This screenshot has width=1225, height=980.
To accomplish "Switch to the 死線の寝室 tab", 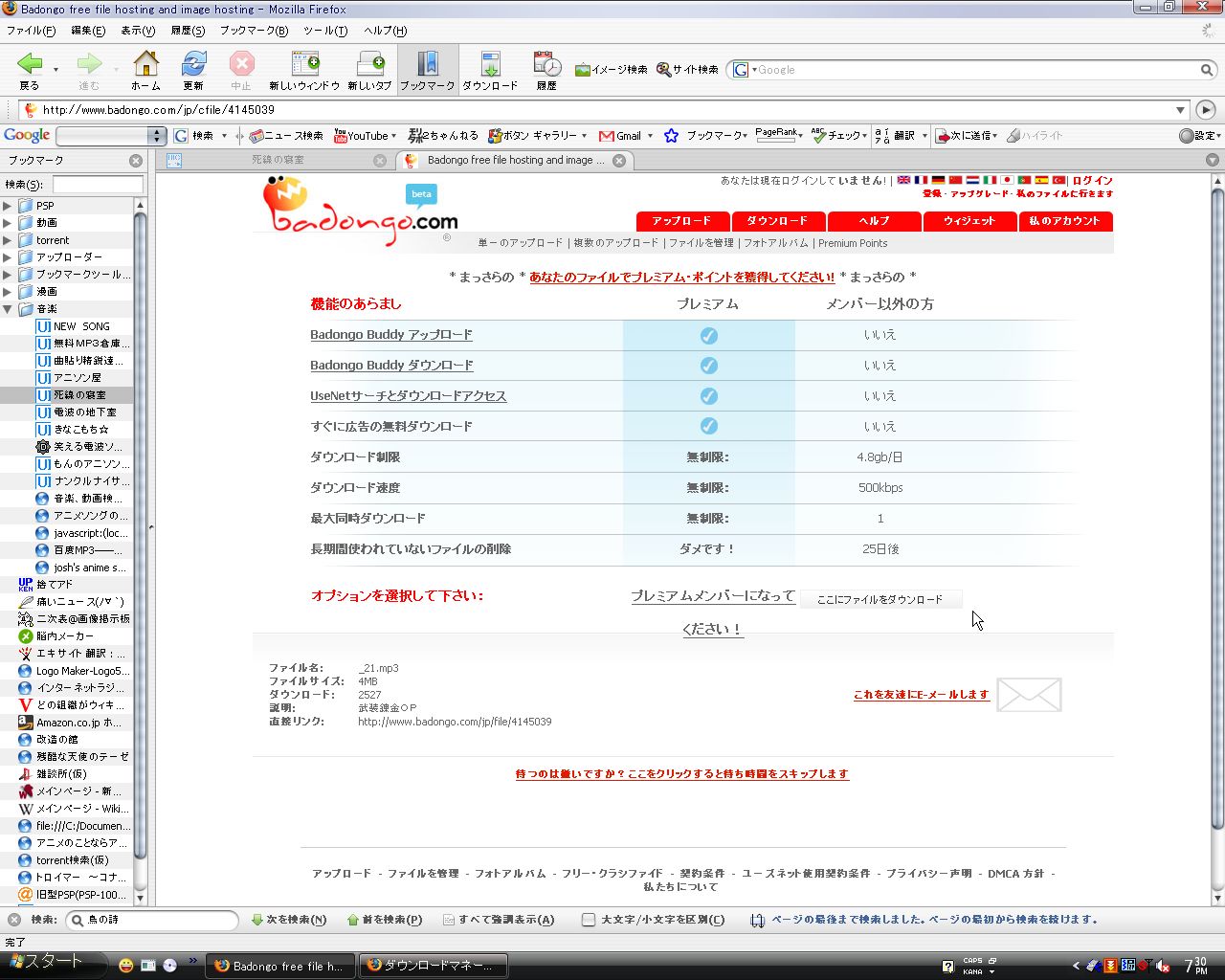I will point(278,161).
